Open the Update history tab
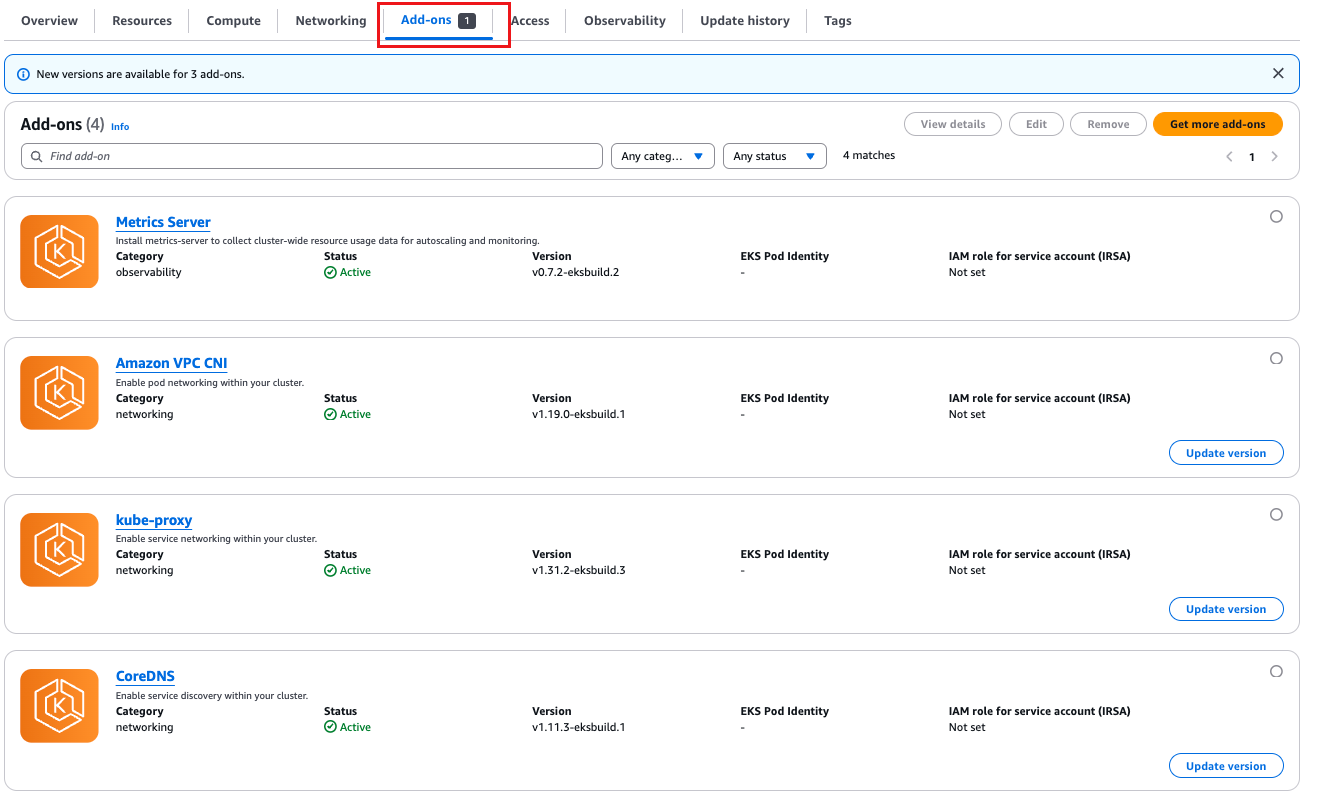 coord(745,20)
